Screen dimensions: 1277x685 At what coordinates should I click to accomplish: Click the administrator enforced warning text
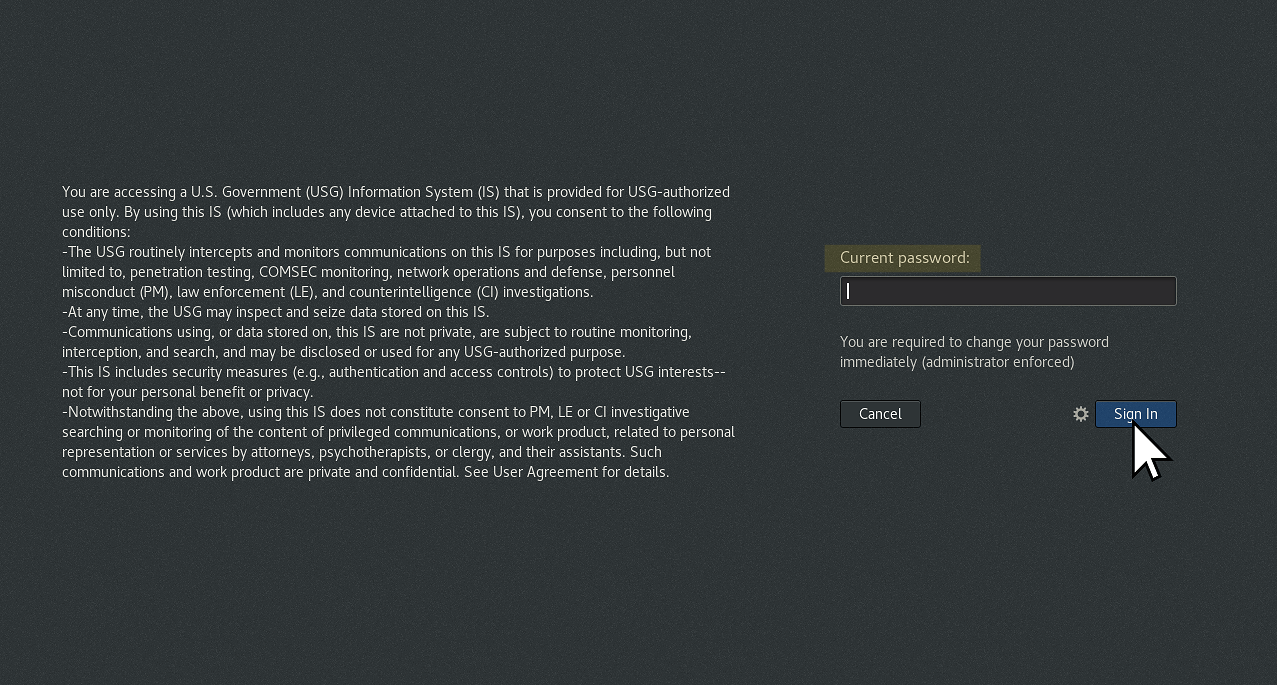pos(974,352)
